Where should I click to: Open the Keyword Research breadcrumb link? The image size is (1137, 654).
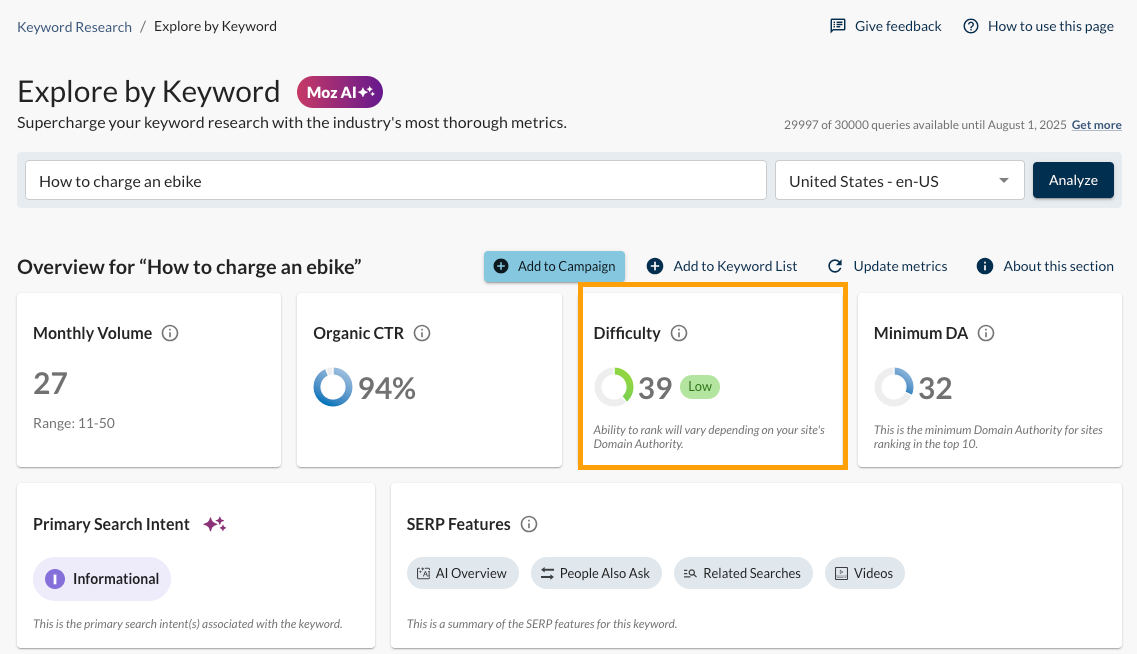[x=74, y=26]
